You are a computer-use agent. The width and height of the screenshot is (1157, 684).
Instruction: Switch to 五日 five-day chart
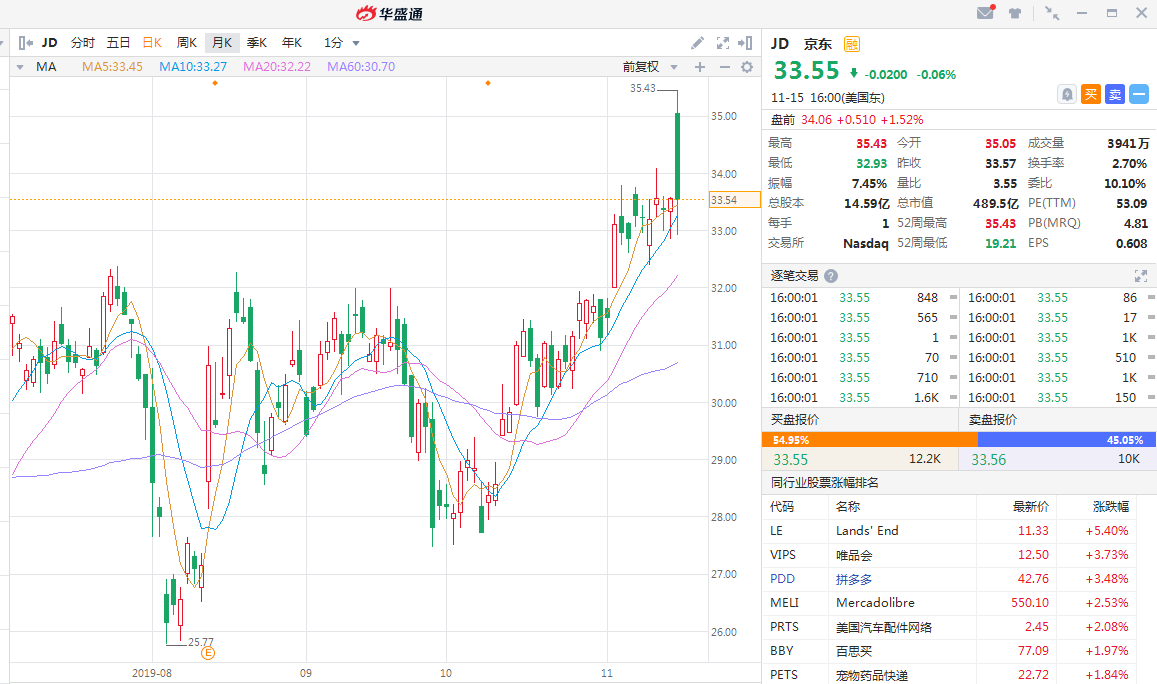118,43
